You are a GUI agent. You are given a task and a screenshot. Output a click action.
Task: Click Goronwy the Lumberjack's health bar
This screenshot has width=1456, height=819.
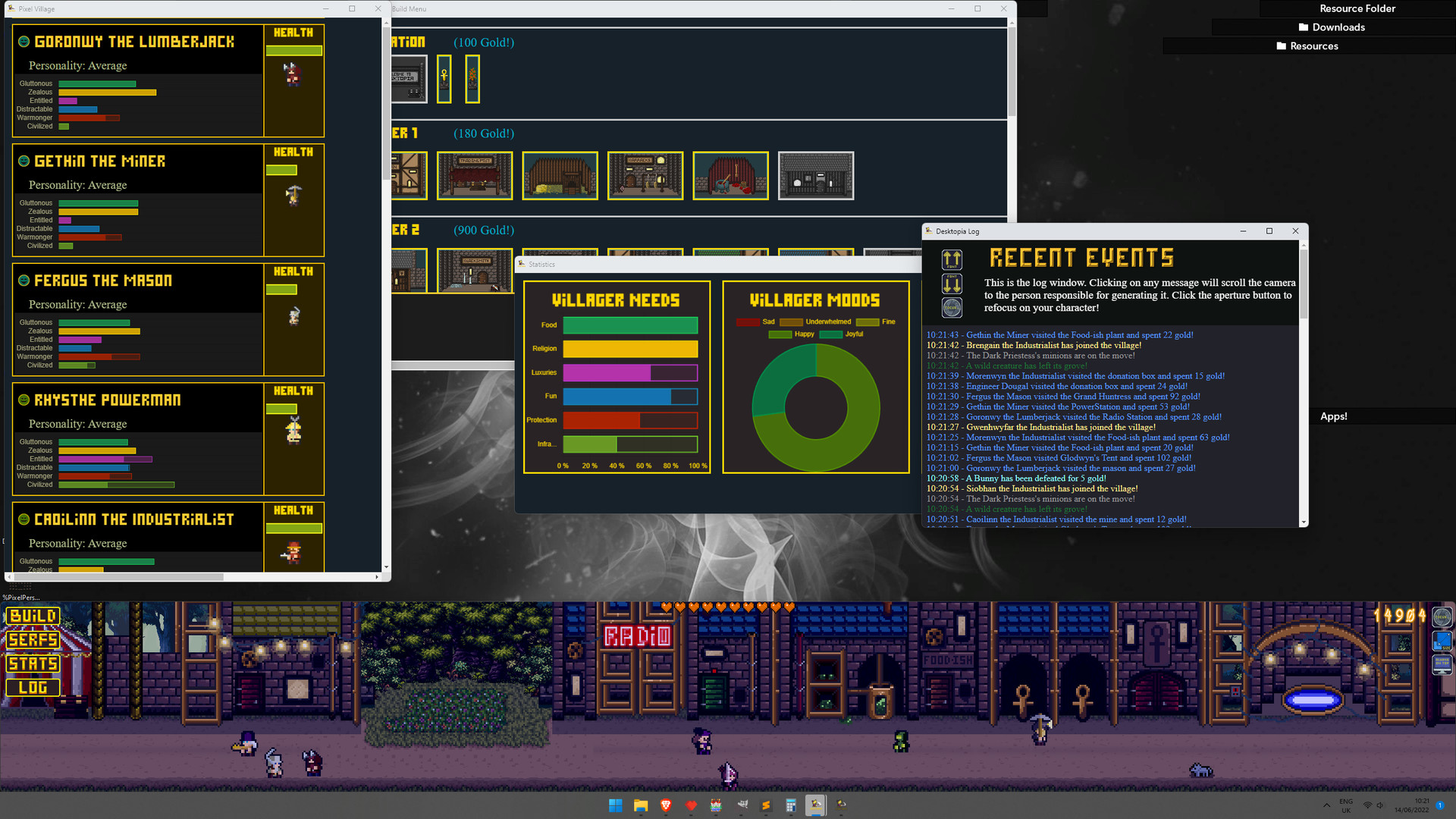tap(293, 49)
